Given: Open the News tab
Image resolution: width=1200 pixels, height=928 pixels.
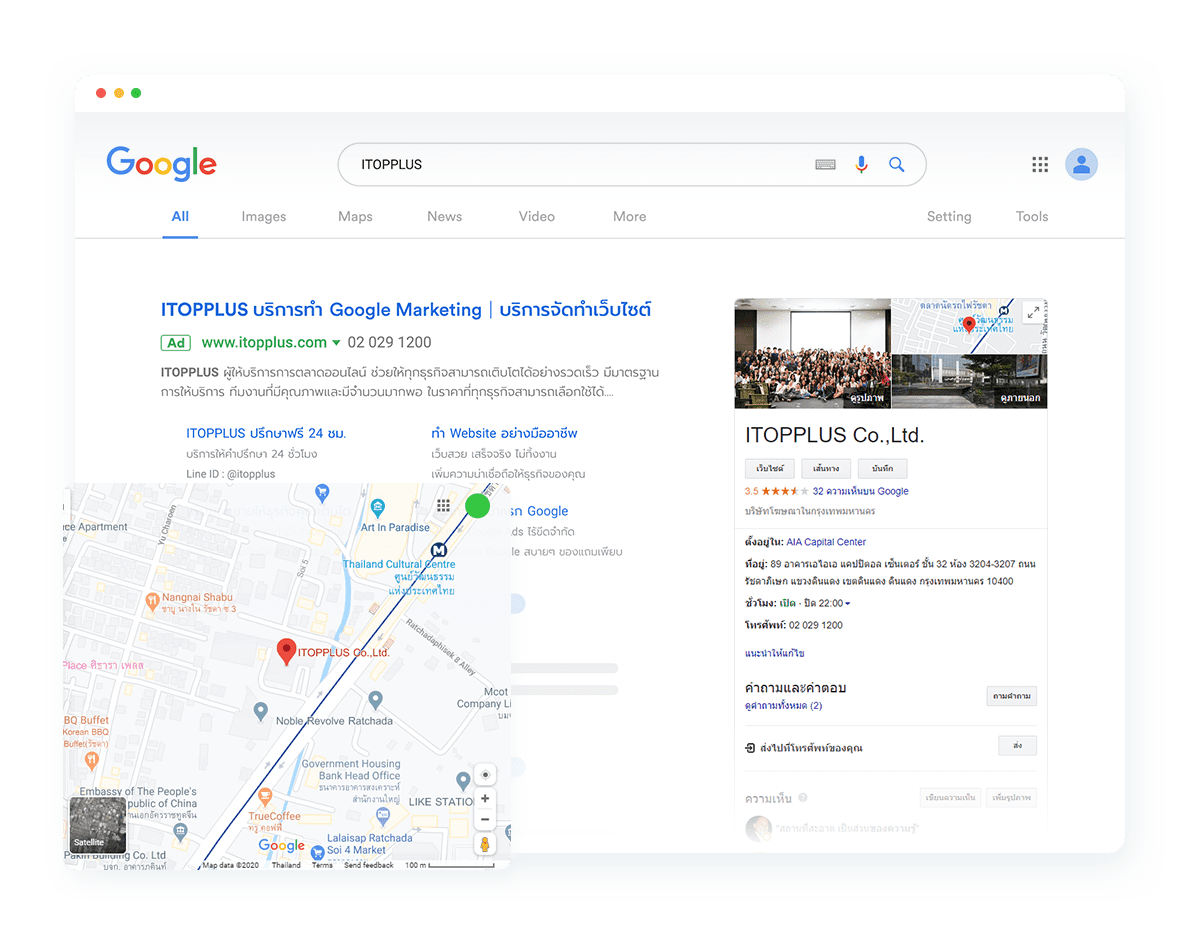Looking at the screenshot, I should [x=445, y=216].
